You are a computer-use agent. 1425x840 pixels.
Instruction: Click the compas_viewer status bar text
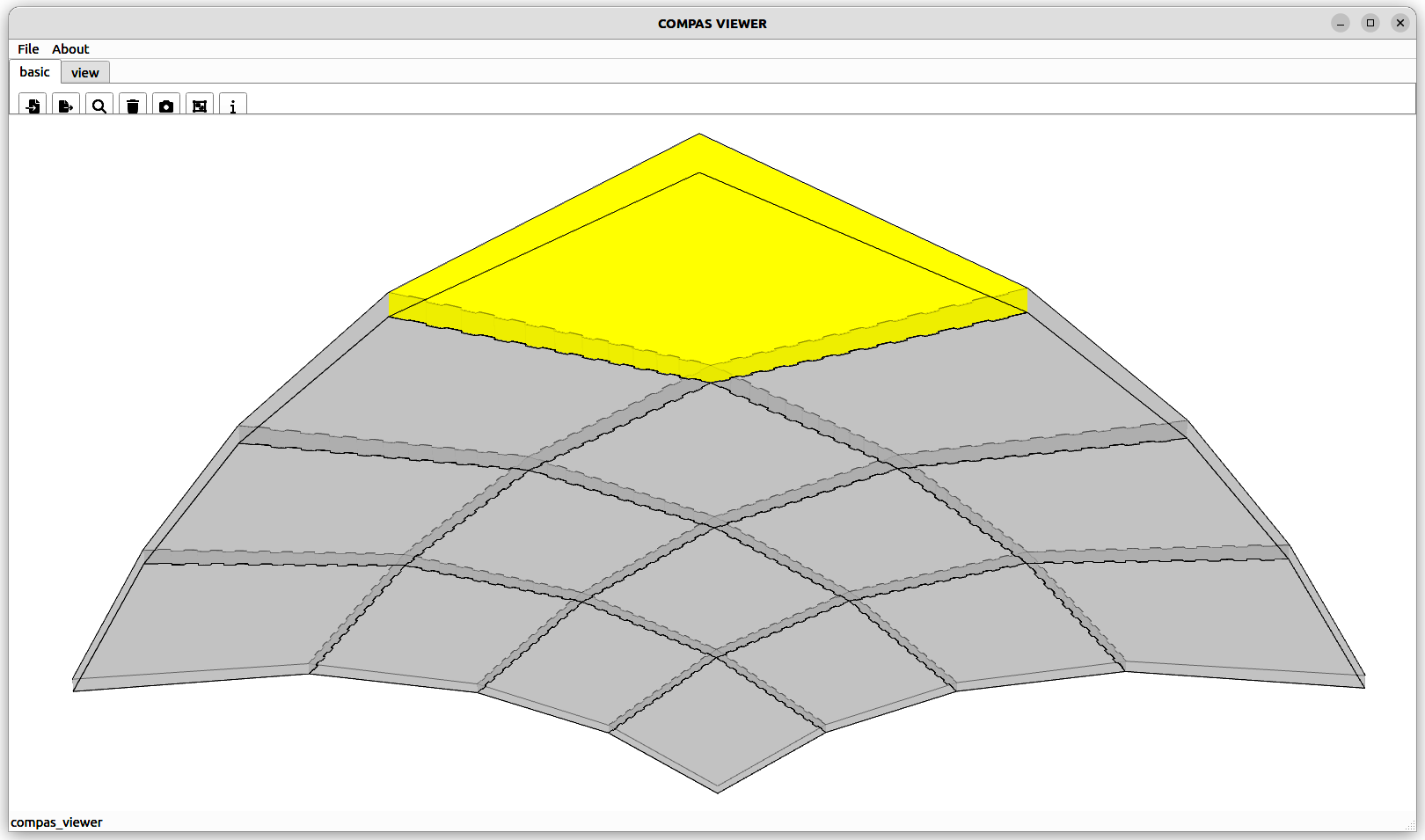click(x=57, y=822)
